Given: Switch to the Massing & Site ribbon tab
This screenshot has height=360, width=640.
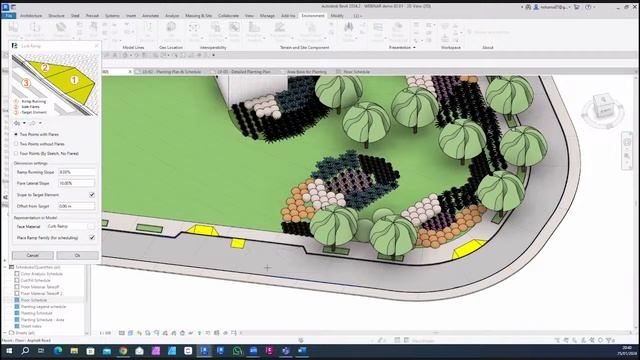Looking at the screenshot, I should coord(198,16).
